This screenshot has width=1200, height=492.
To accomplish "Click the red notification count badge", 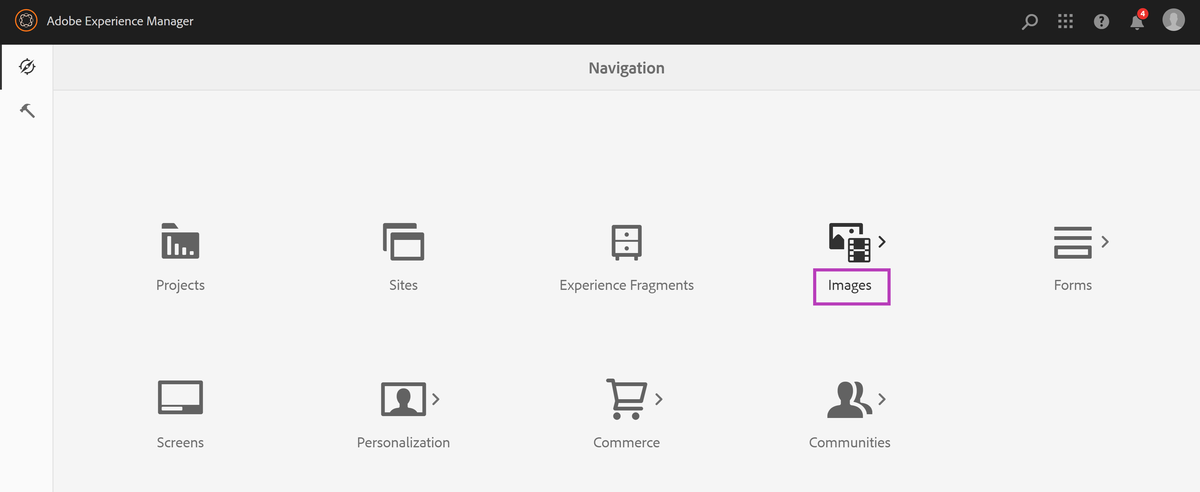I will coord(1143,14).
